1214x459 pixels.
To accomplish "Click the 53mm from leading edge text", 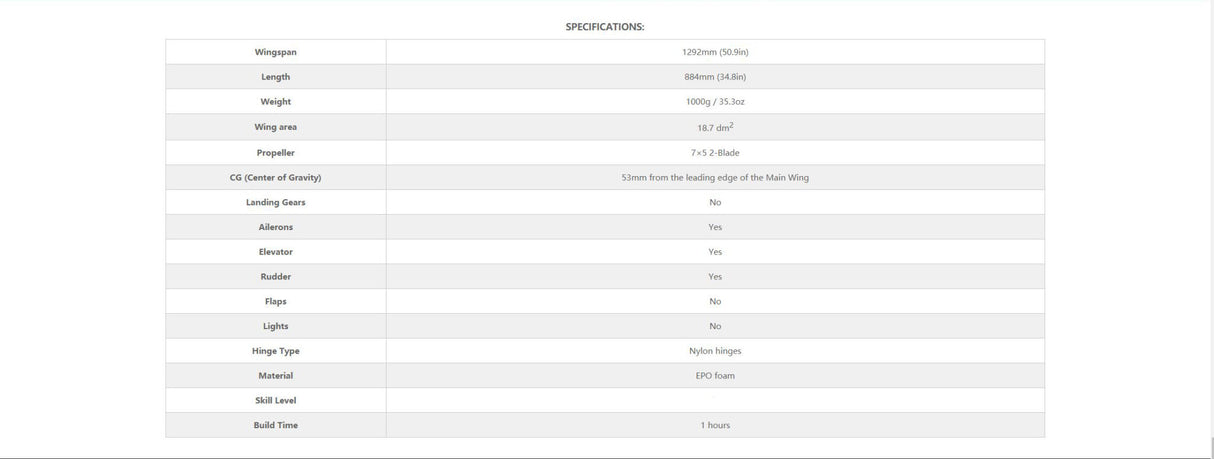I will pos(715,177).
